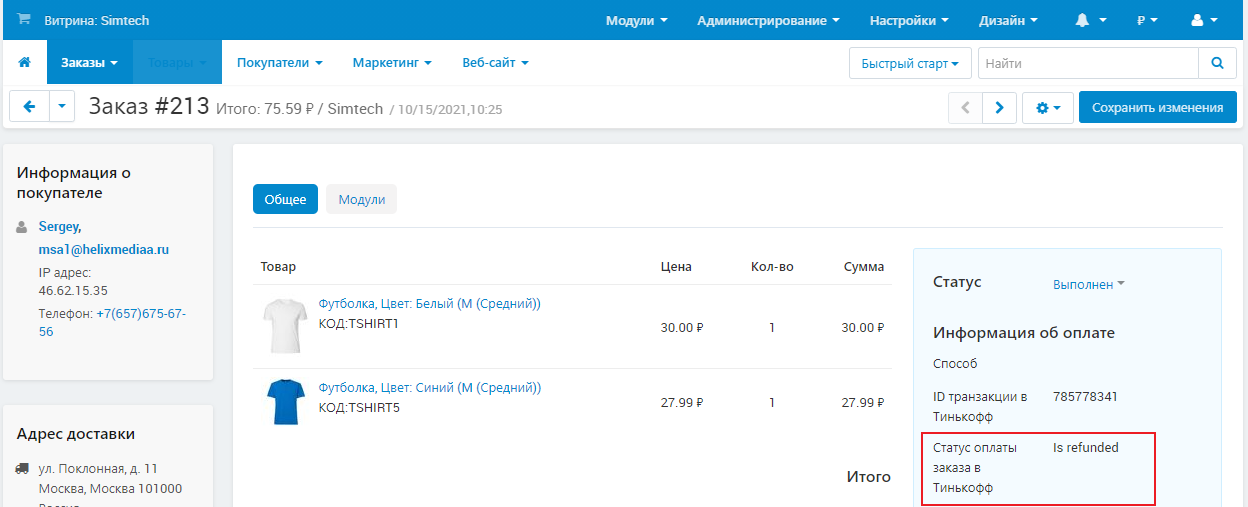Screen dimensions: 1248x507
Task: Open customer Sergey profile link
Action: coord(60,227)
